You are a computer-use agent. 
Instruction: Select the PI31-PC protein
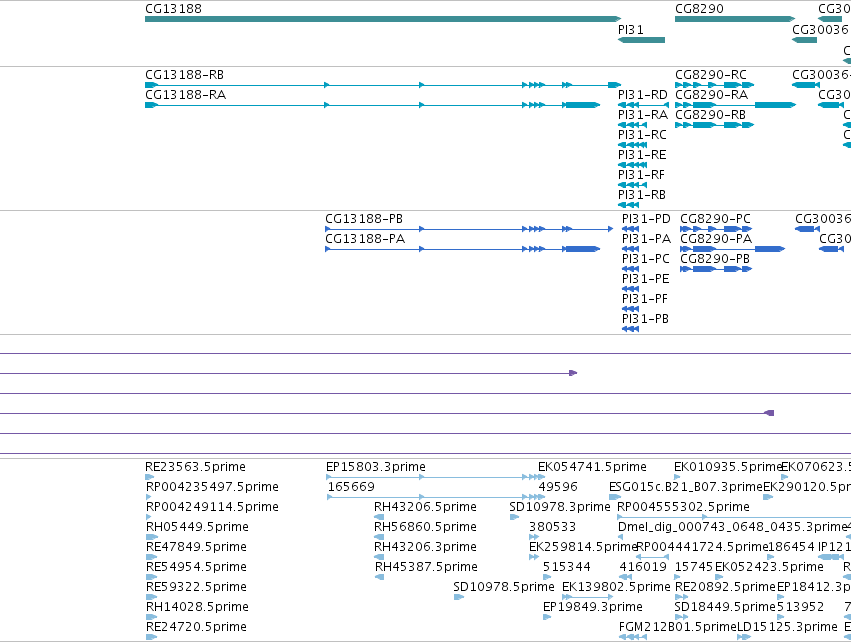[631, 269]
